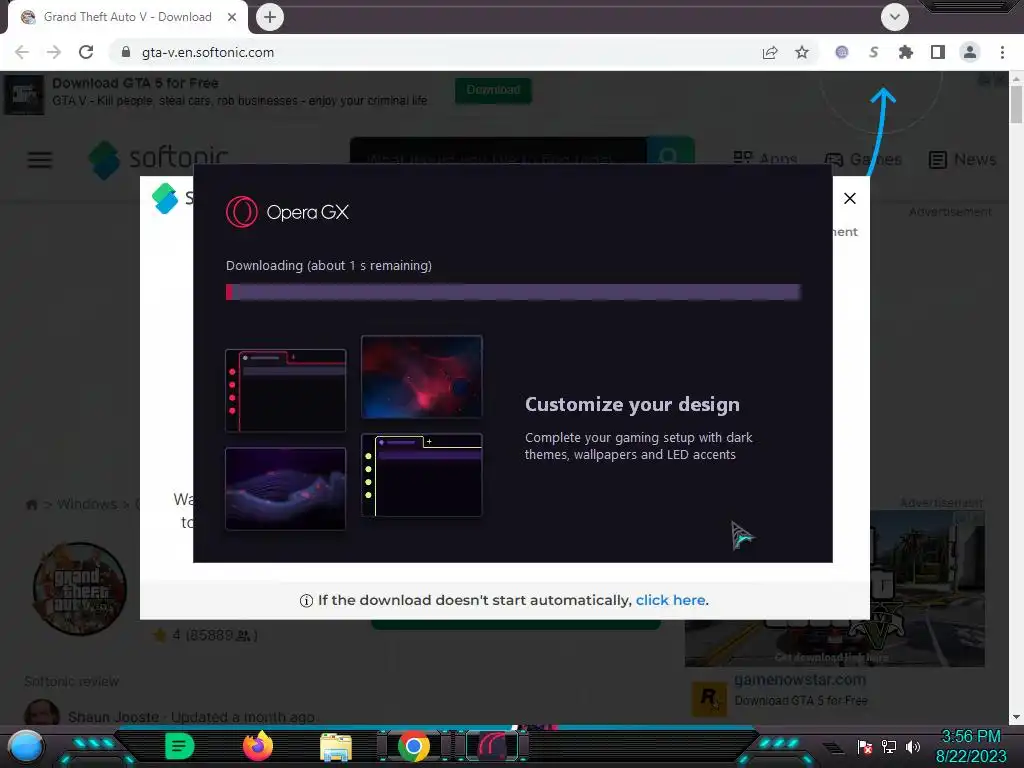Select the purple waves wallpaper thumbnail
The image size is (1024, 768).
[x=285, y=488]
